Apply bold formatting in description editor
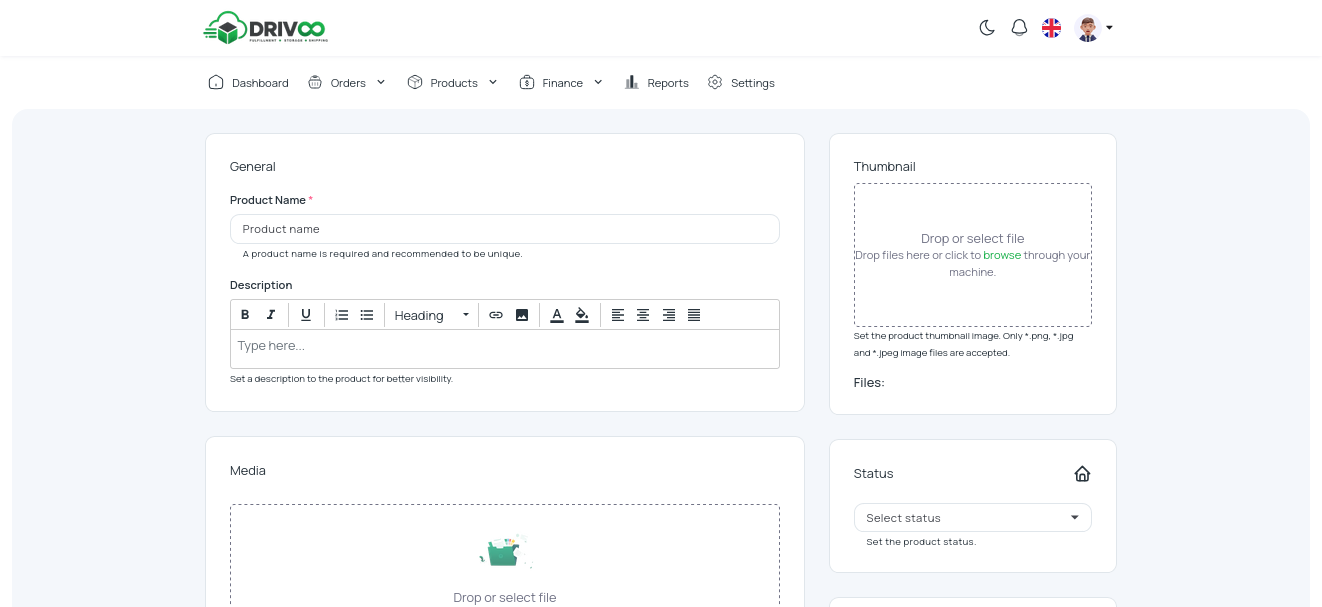1322x607 pixels. pyautogui.click(x=245, y=315)
